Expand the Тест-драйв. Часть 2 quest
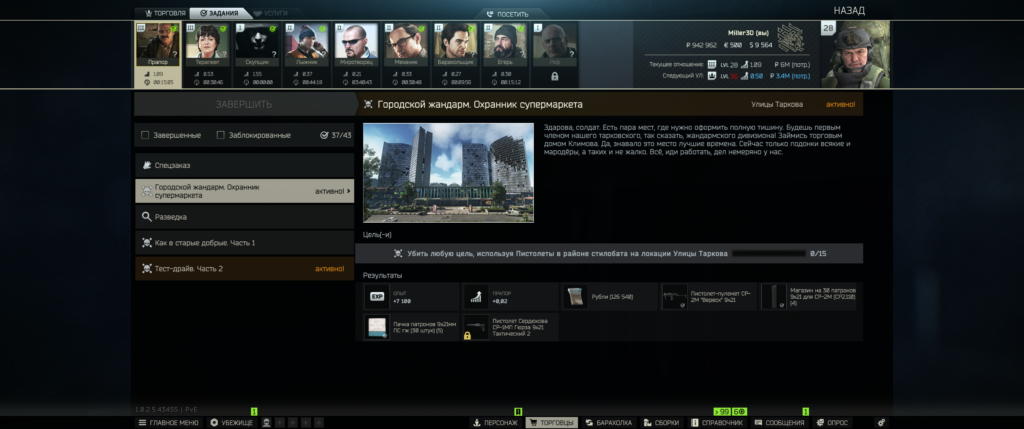The width and height of the screenshot is (1024, 429). click(244, 268)
